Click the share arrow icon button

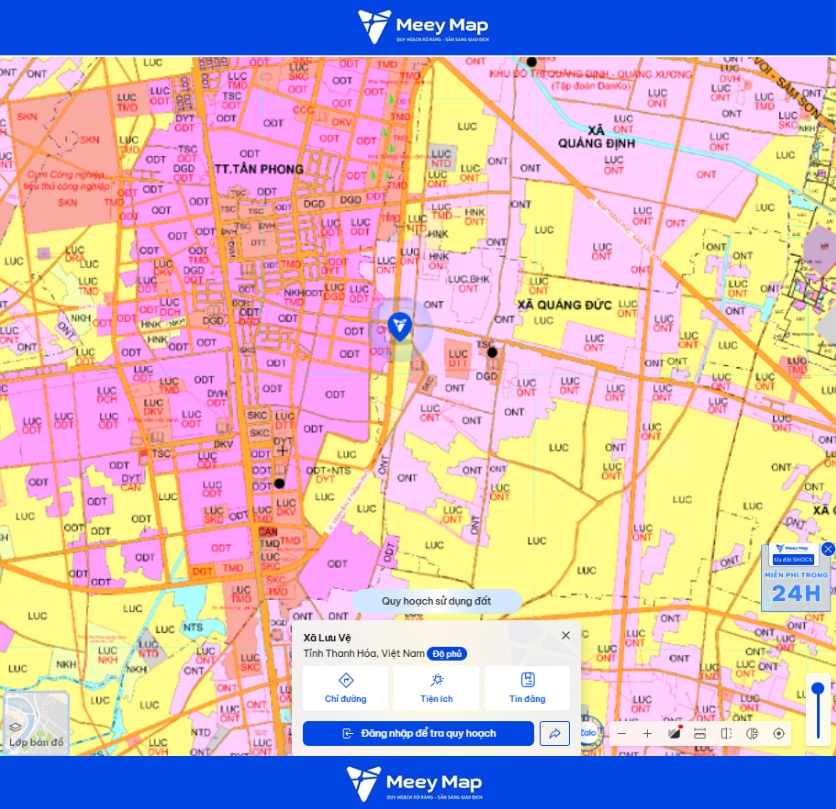coord(554,733)
